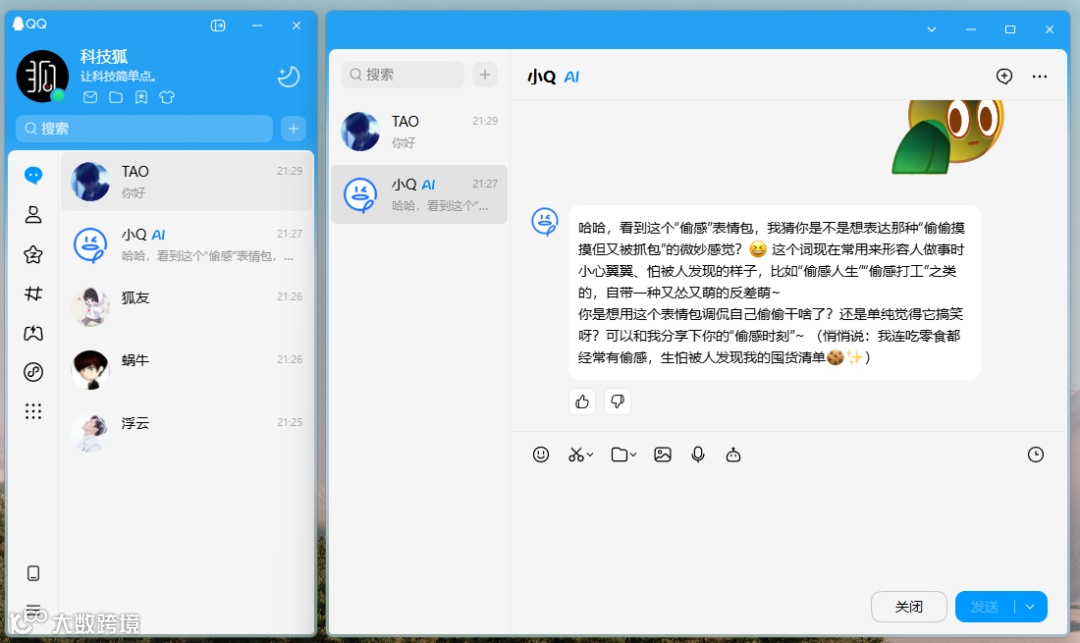Viewport: 1080px width, 643px height.
Task: Click the scissors screenshot tool
Action: (x=576, y=454)
